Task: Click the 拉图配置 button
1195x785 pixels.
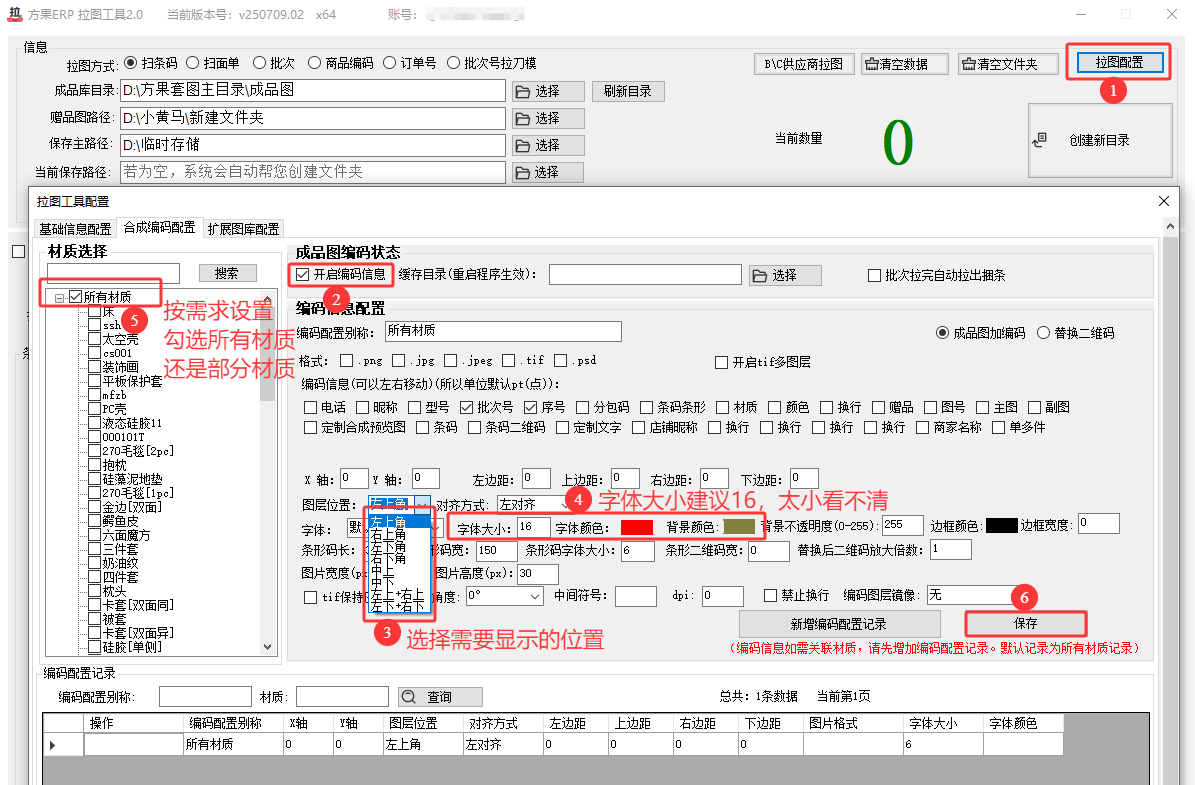Action: 1119,62
